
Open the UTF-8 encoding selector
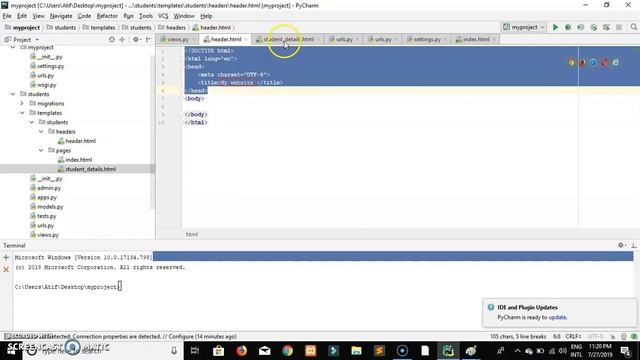(596, 337)
